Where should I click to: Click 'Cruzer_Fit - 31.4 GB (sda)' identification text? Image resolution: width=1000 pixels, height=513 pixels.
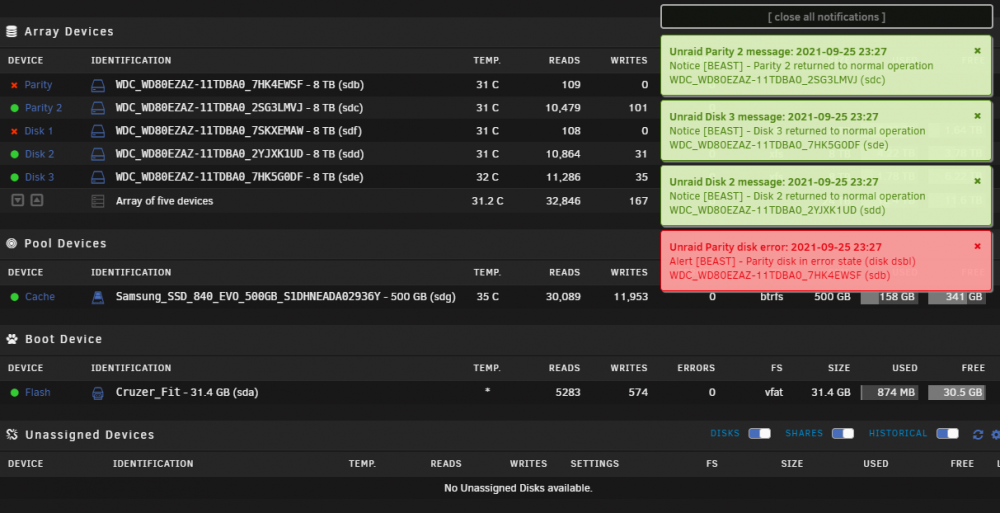pyautogui.click(x=187, y=392)
